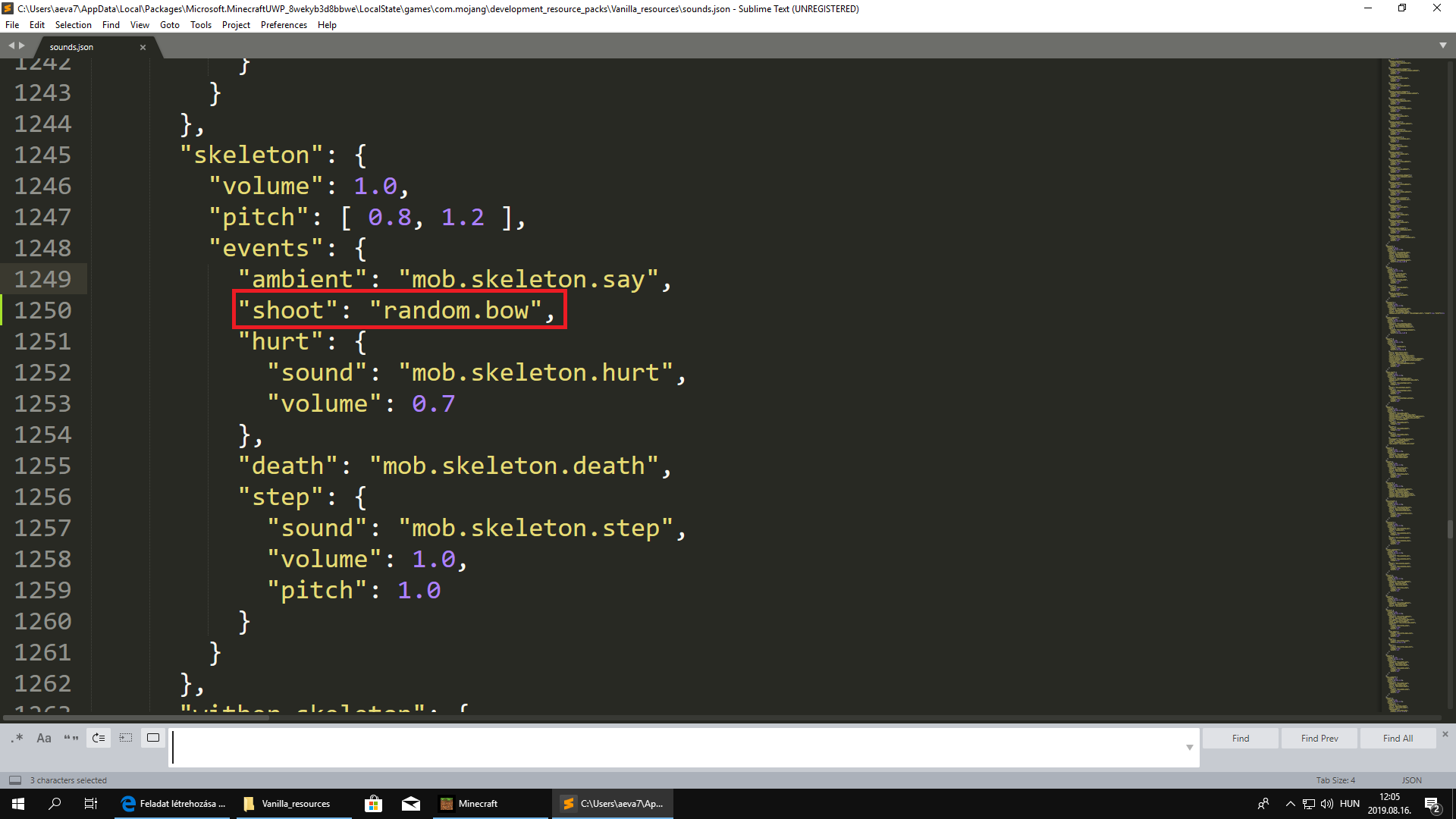Toggle side bar via status bar icon
This screenshot has height=819, width=1456.
tap(14, 780)
